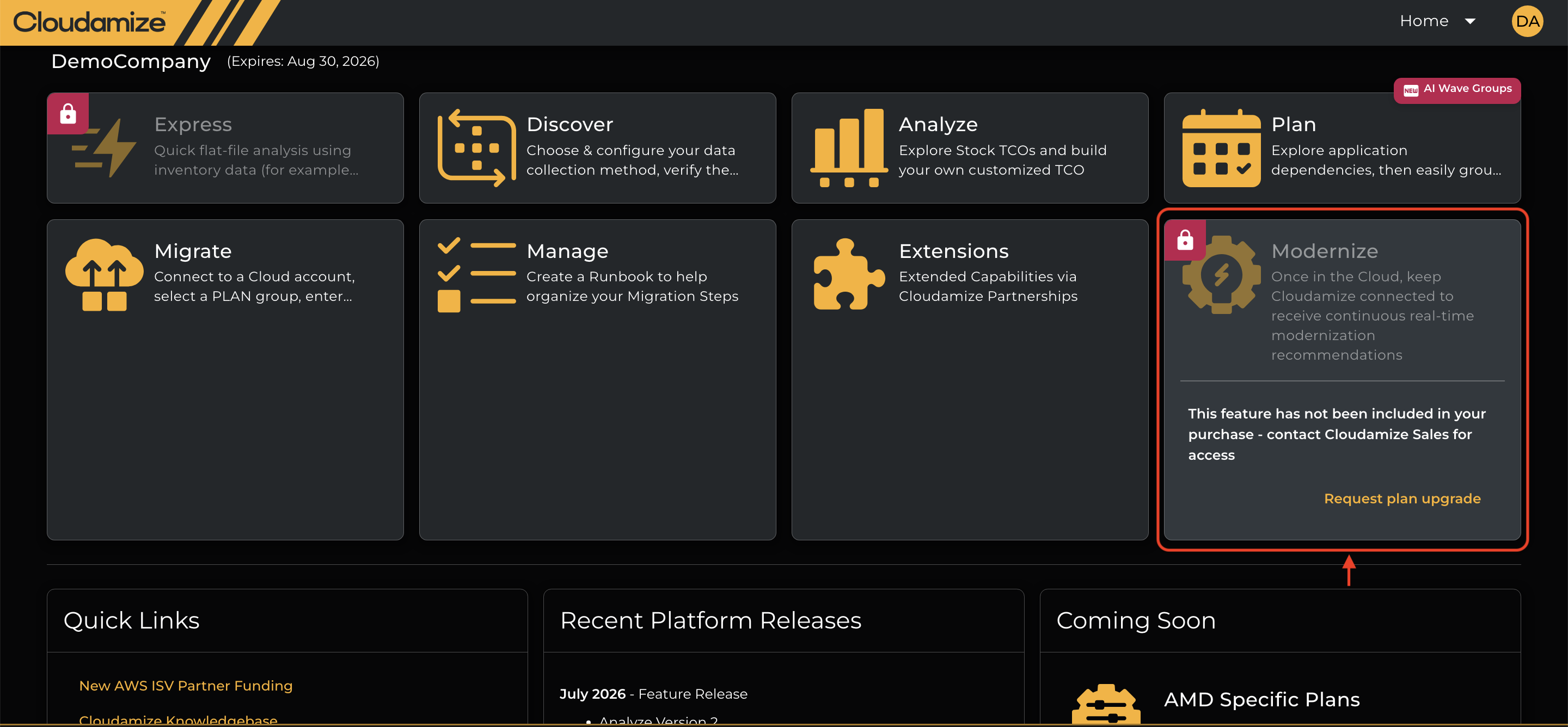Click the NEW icon in AI Wave Groups badge
The image size is (1568, 727).
(1410, 91)
